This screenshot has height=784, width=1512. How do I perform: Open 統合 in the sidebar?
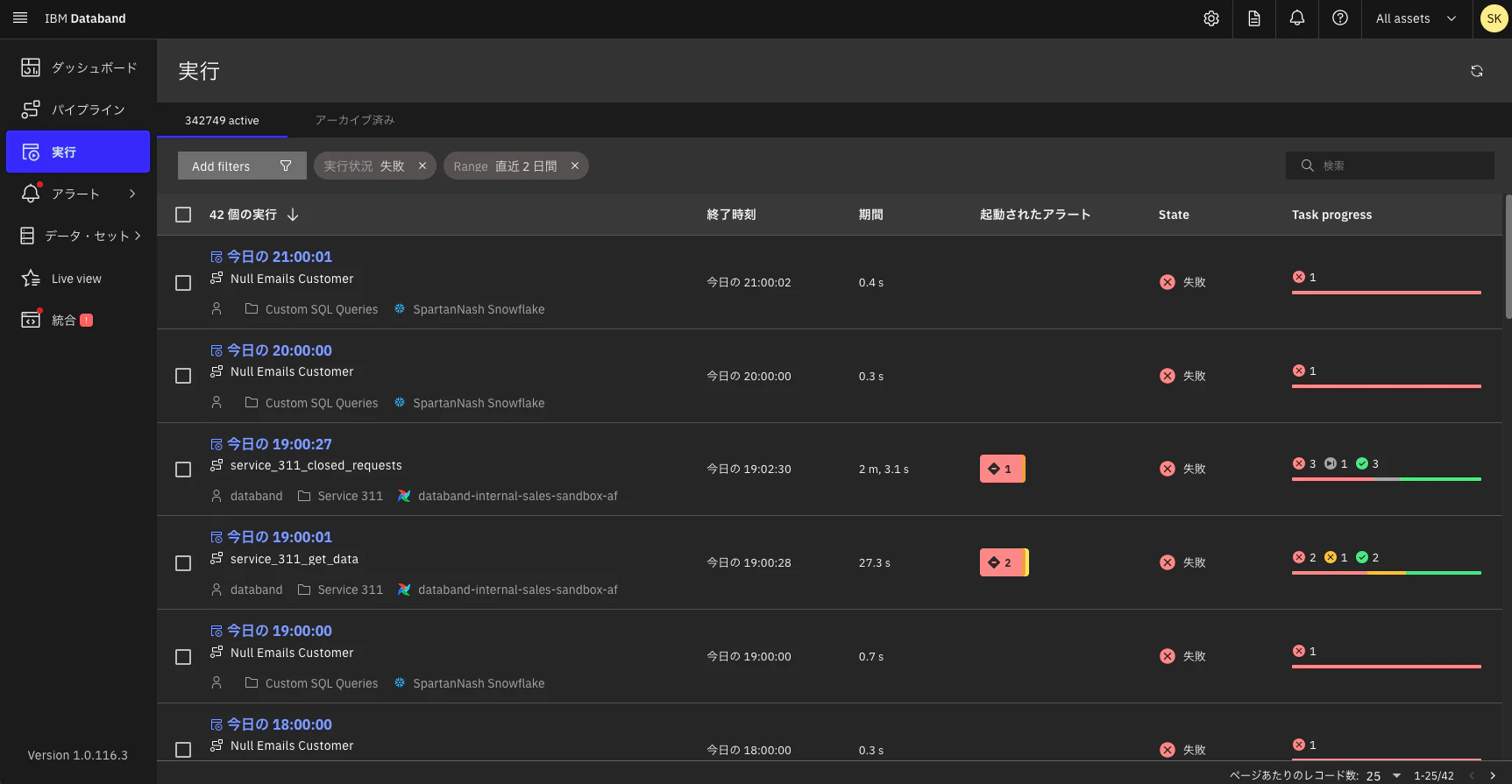(x=78, y=321)
